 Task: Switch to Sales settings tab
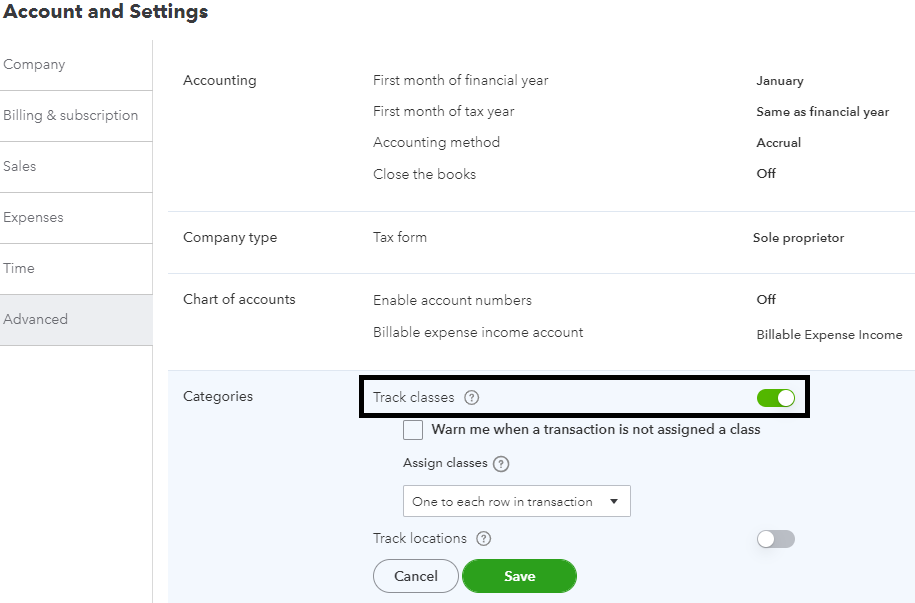coord(20,167)
